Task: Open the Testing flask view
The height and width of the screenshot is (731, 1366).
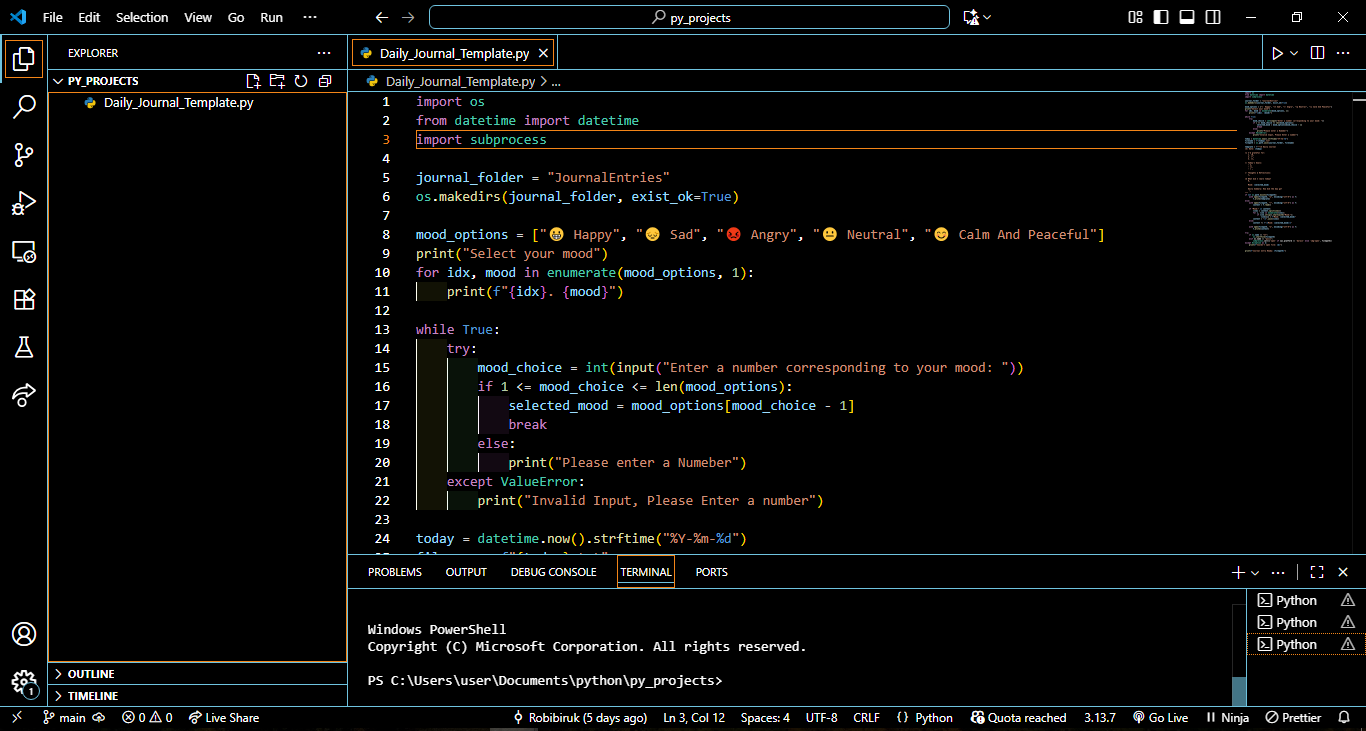Action: click(x=24, y=347)
